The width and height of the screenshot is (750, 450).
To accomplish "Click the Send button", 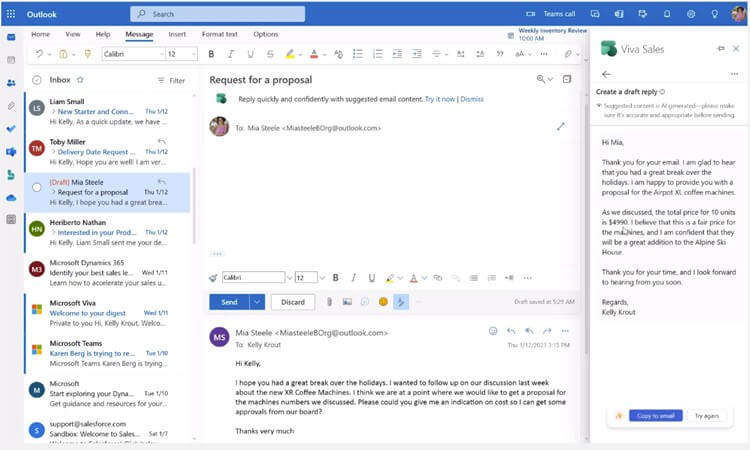I will [229, 302].
